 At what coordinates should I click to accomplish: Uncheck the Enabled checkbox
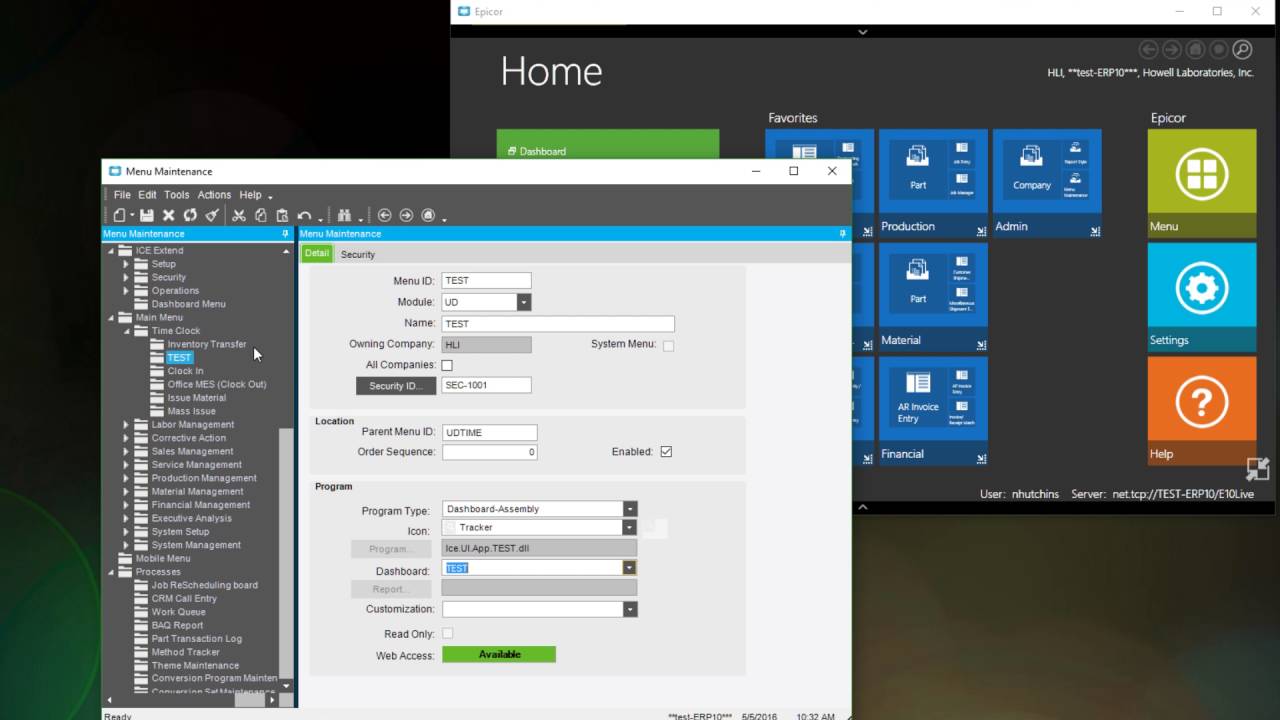pos(666,452)
